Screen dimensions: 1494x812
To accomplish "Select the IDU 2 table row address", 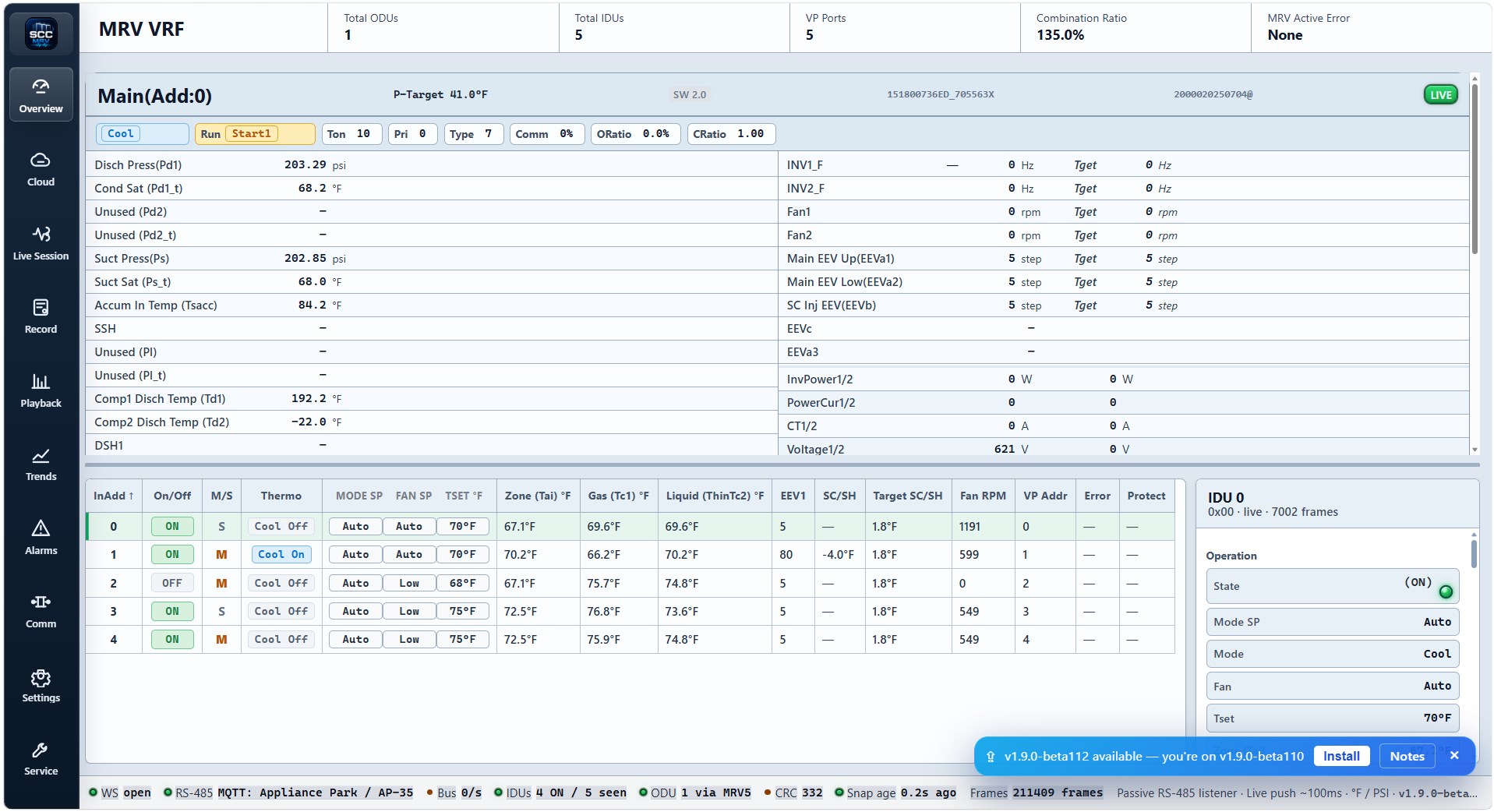I will 114,584.
